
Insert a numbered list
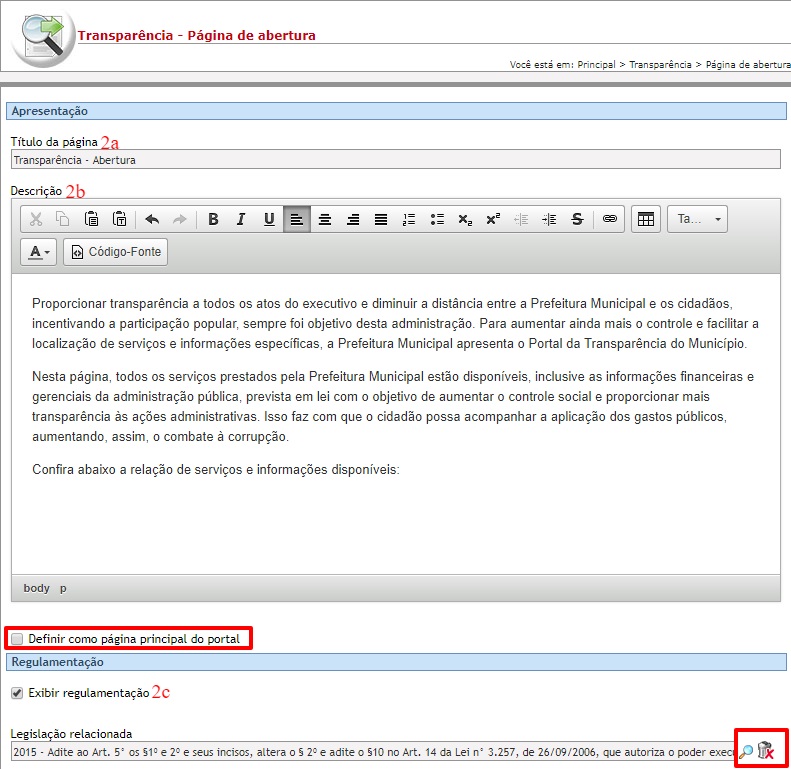[x=409, y=219]
